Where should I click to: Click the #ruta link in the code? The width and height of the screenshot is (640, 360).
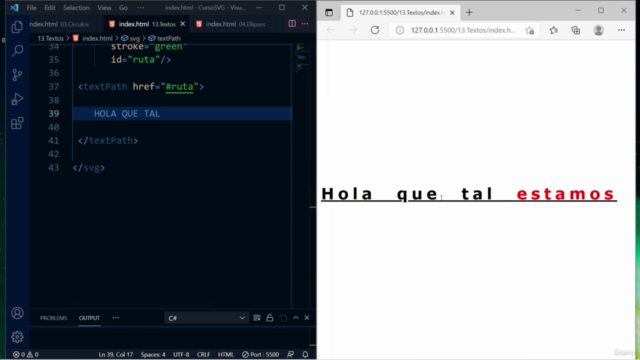click(180, 87)
